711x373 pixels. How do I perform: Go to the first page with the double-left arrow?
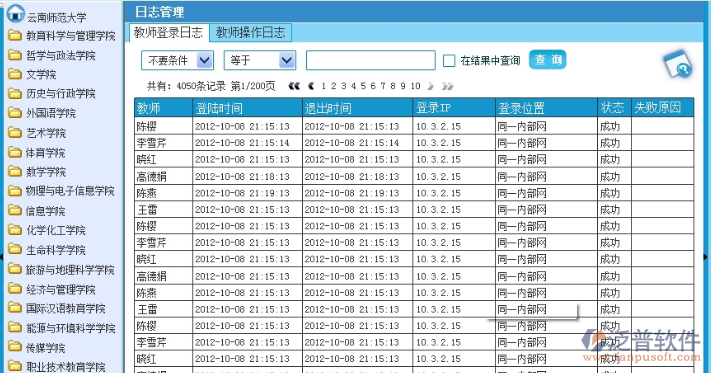coord(294,86)
